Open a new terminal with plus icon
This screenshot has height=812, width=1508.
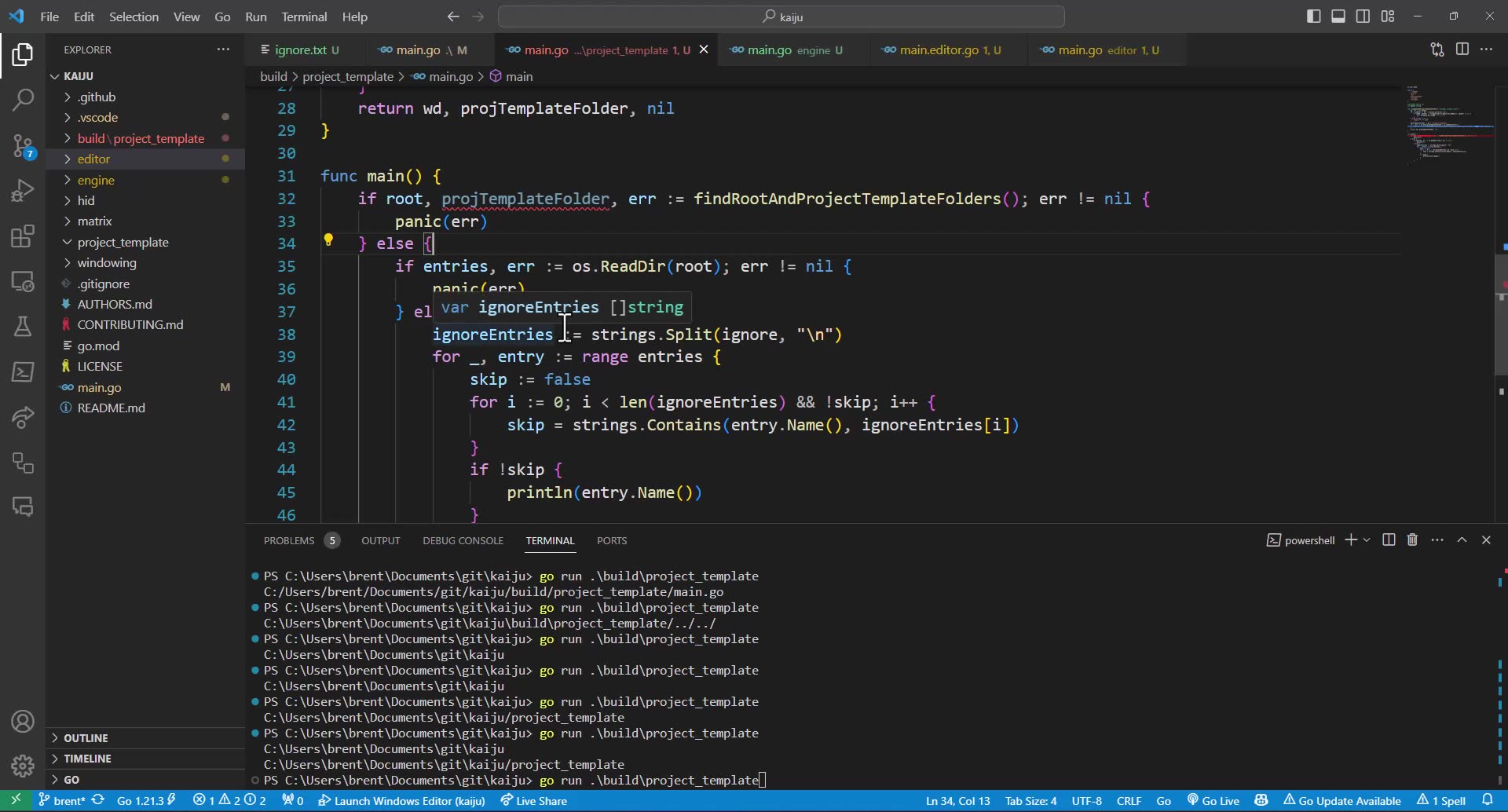[x=1349, y=540]
